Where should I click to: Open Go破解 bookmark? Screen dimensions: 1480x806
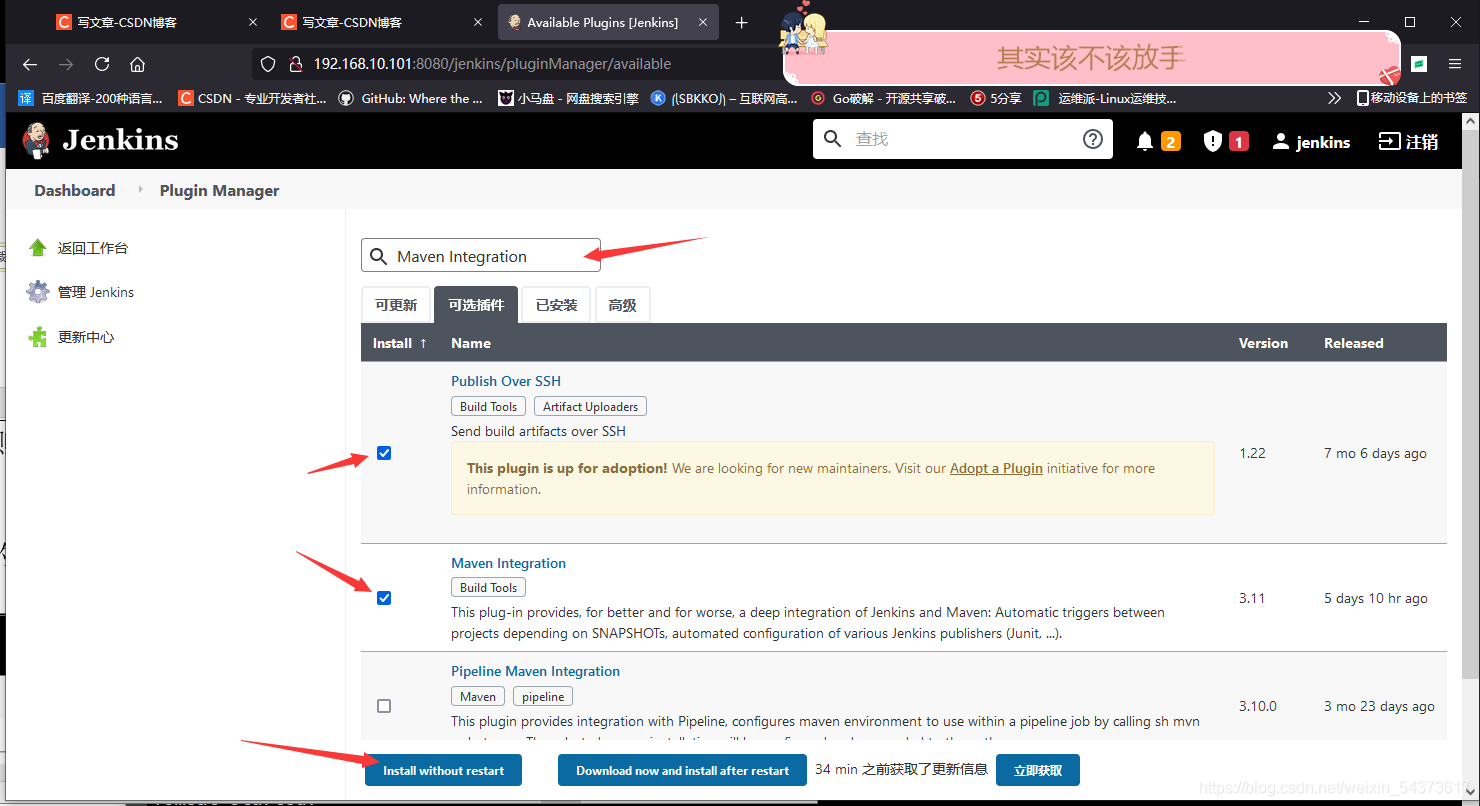point(884,98)
